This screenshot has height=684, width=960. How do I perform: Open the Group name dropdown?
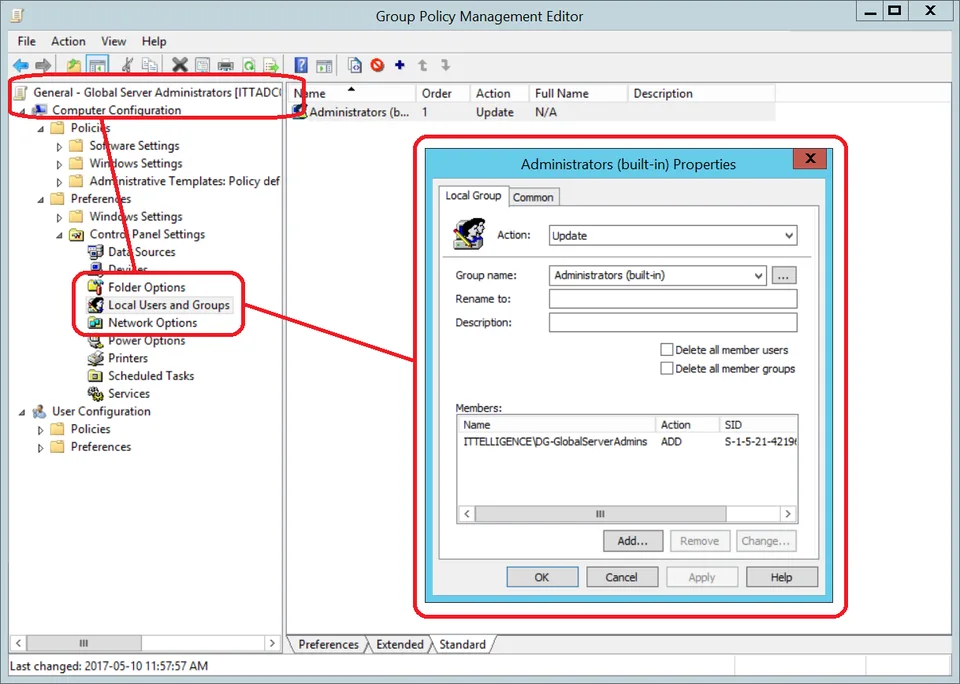point(758,276)
